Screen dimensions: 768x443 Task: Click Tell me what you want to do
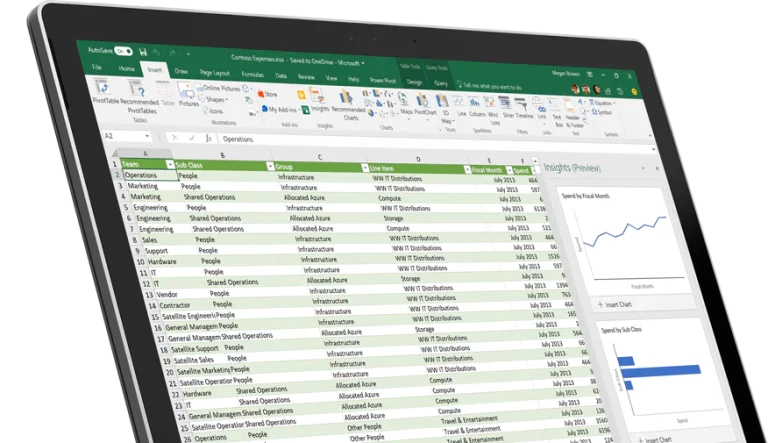coord(488,86)
